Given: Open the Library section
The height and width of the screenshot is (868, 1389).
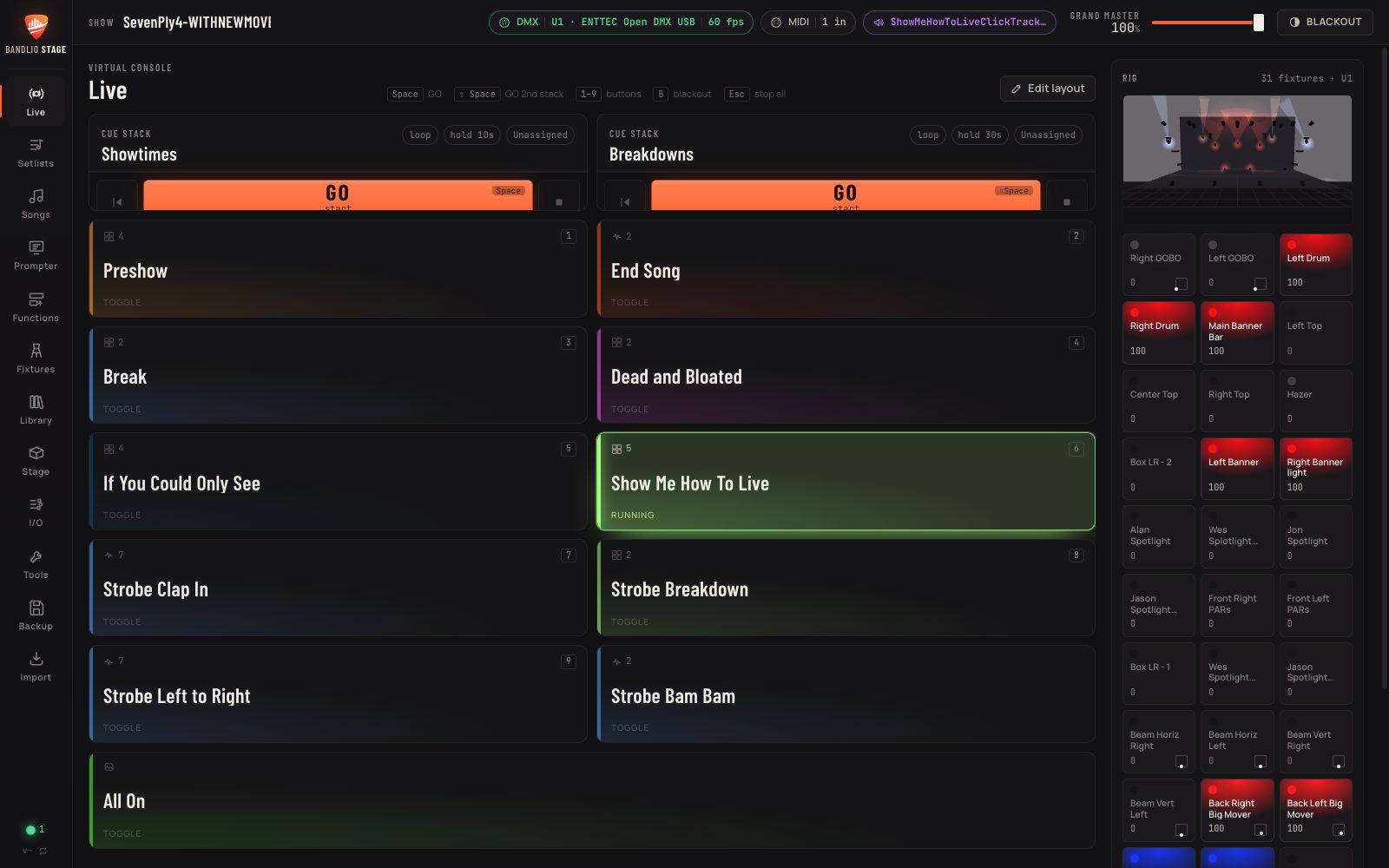Looking at the screenshot, I should (36, 410).
